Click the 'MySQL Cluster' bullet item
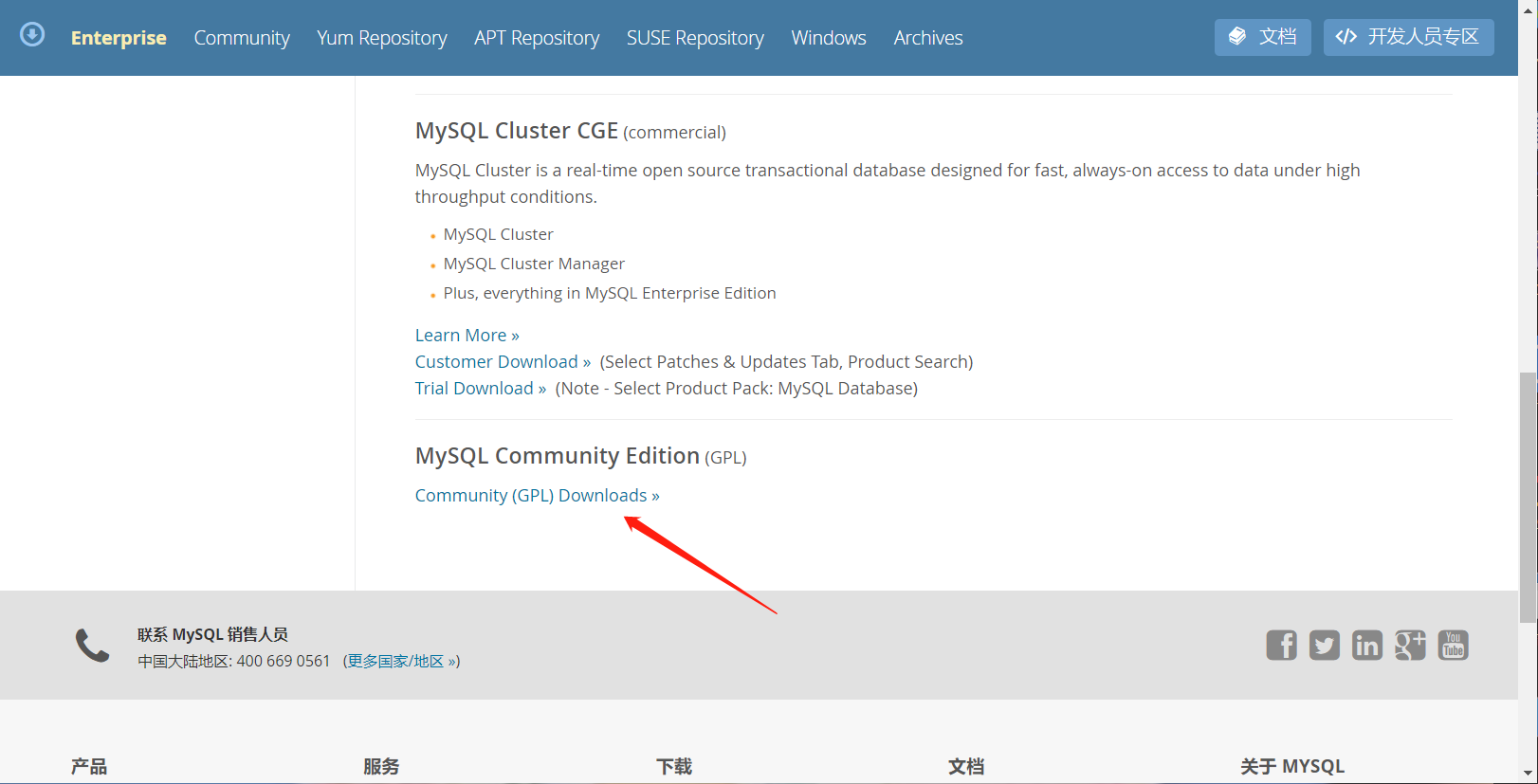The image size is (1538, 784). (498, 234)
